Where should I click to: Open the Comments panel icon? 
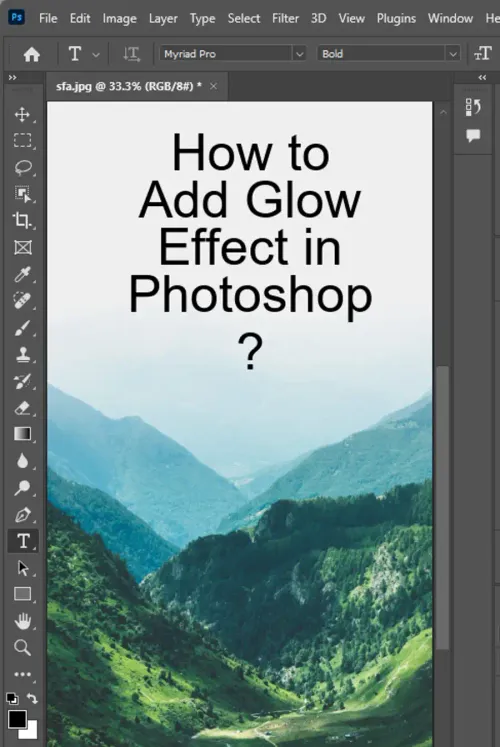tap(473, 136)
